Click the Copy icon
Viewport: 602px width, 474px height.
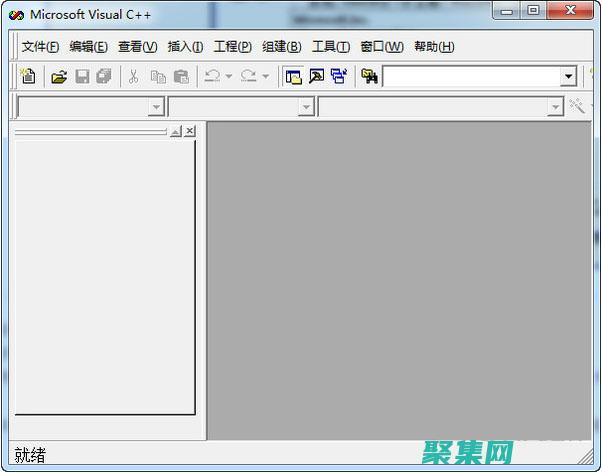(x=158, y=77)
